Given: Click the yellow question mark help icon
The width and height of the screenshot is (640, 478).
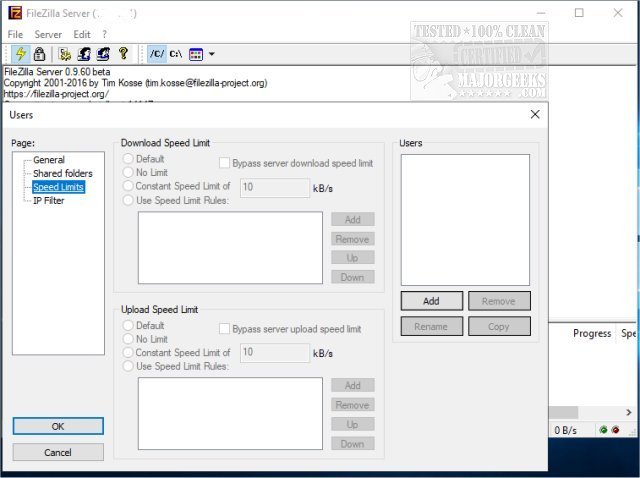Looking at the screenshot, I should [123, 53].
